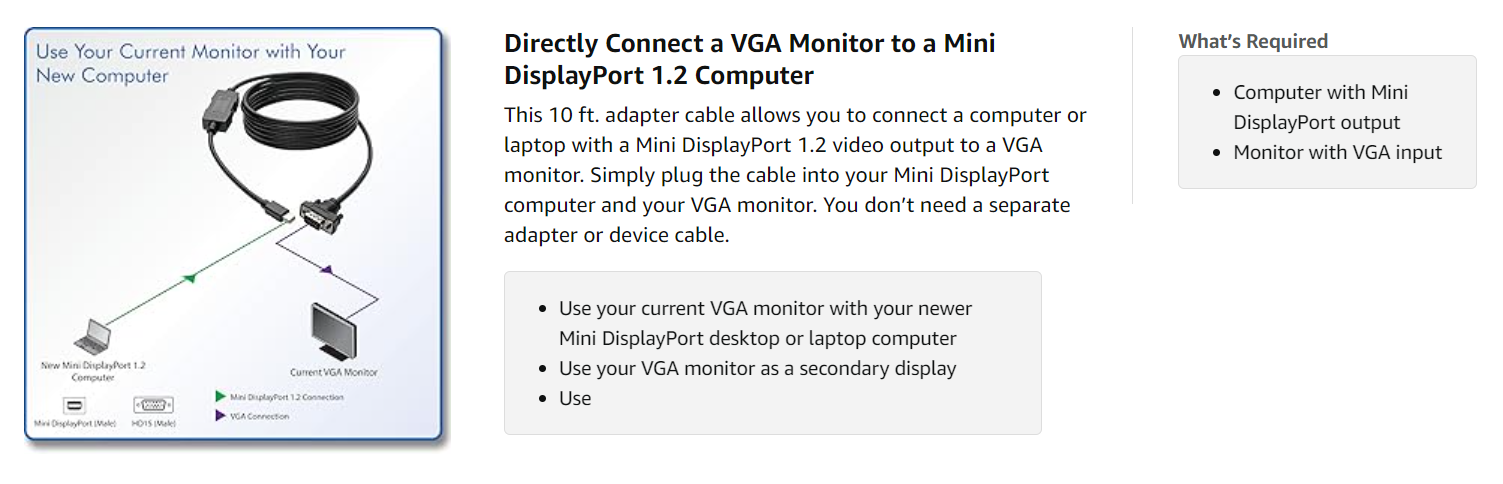Click the 'Use your current VGA monitor' bullet

click(765, 323)
